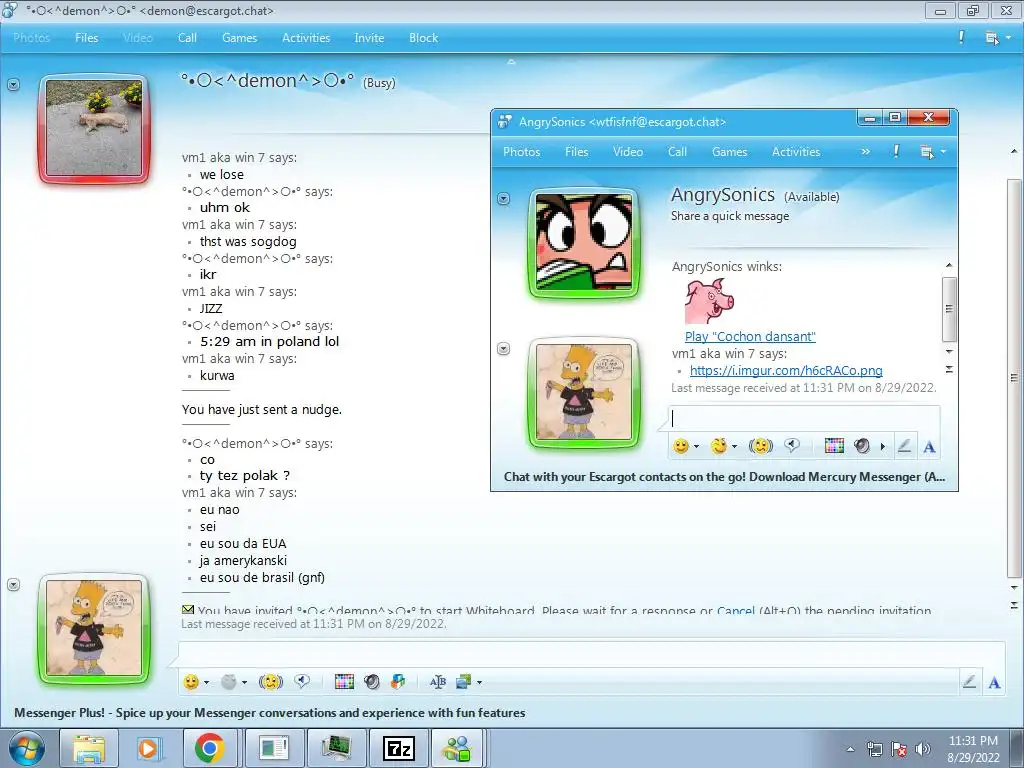Click the greyed-out wink icon in demon chat
The height and width of the screenshot is (768, 1024).
coord(229,682)
